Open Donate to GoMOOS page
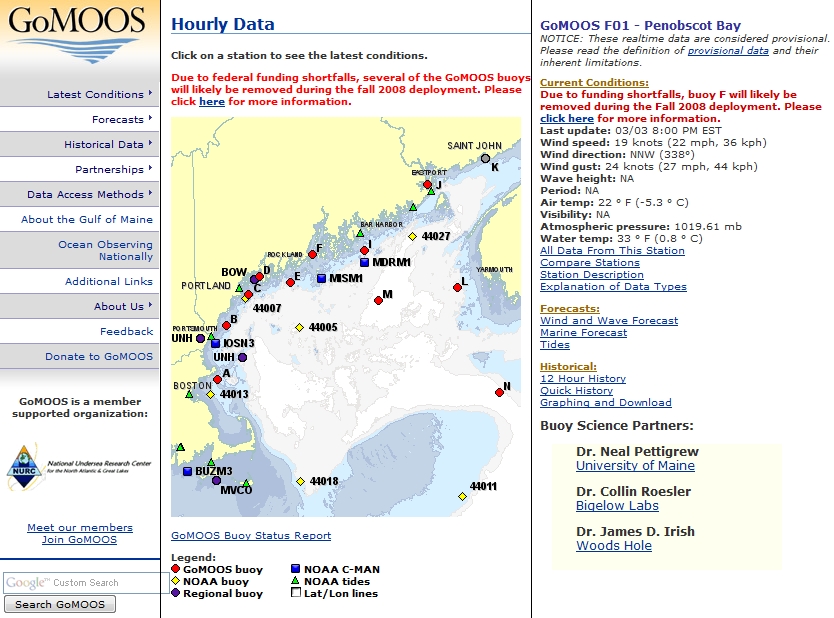This screenshot has width=834, height=618. [99, 356]
